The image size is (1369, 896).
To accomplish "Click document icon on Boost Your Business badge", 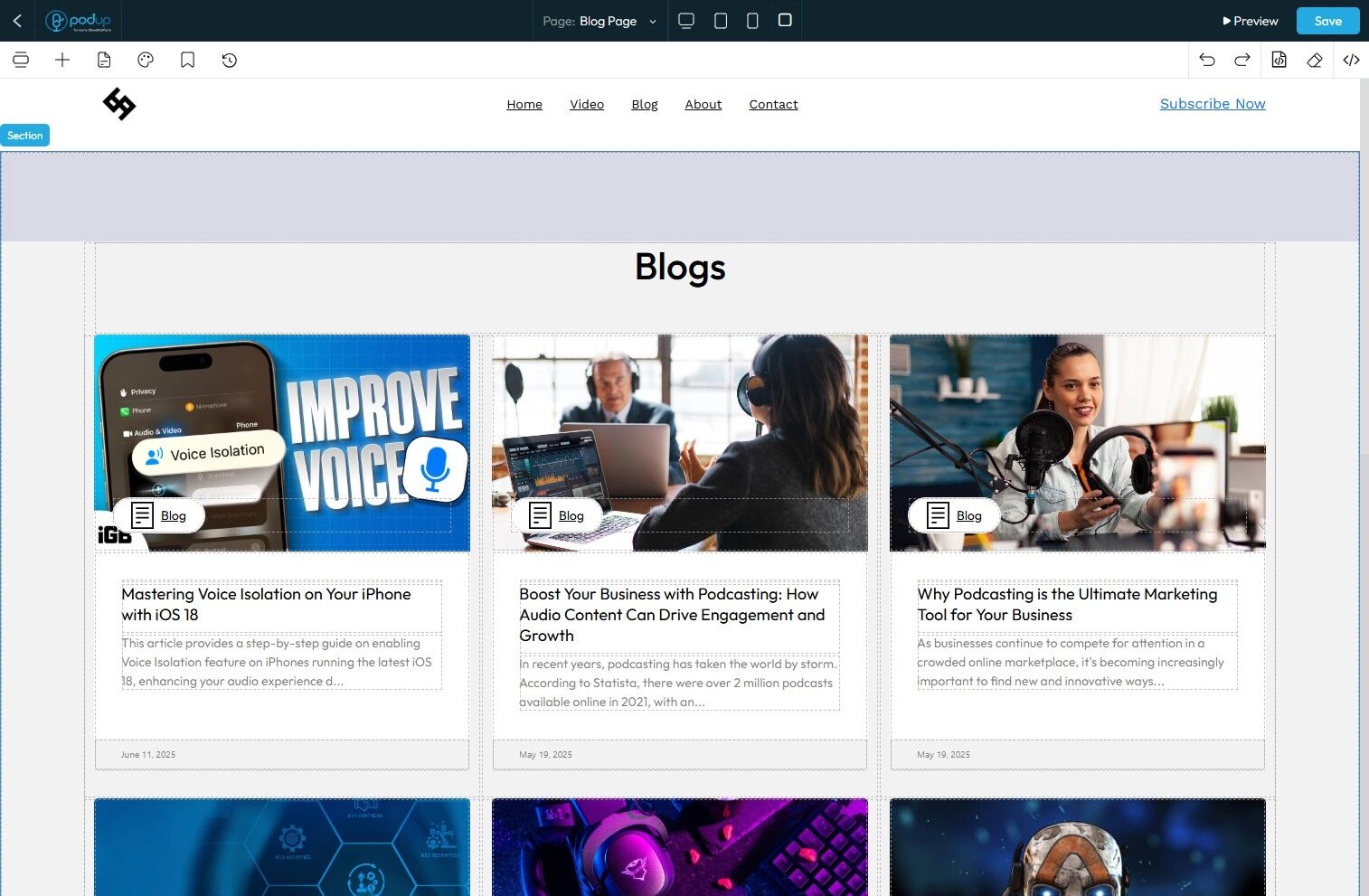I will pos(540,515).
